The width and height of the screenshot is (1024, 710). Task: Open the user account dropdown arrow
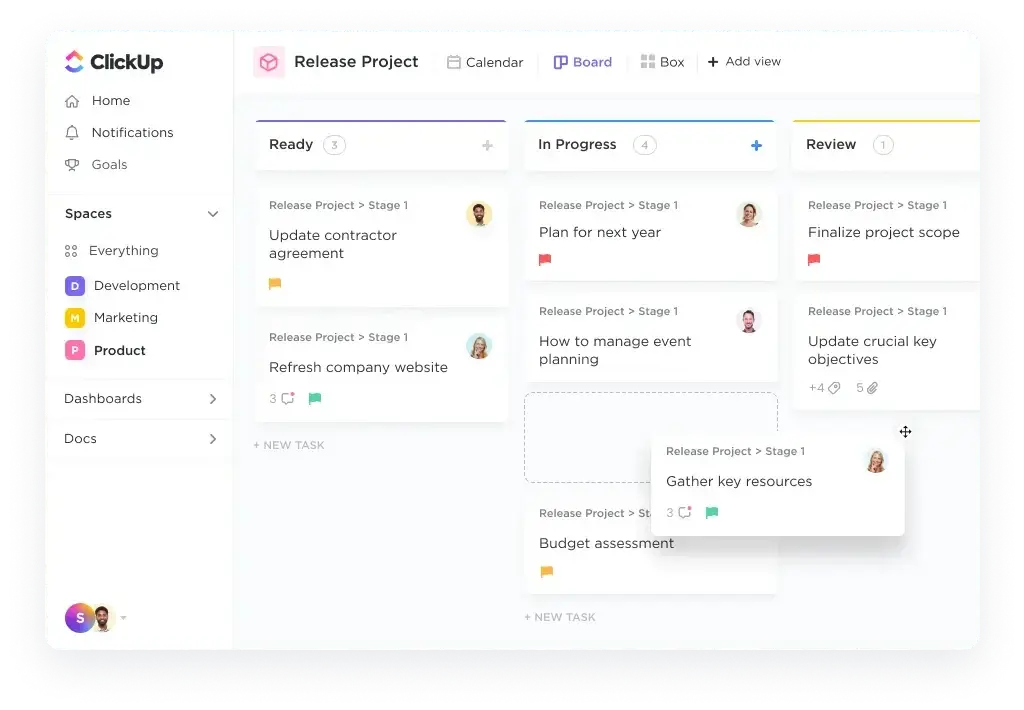pos(123,618)
